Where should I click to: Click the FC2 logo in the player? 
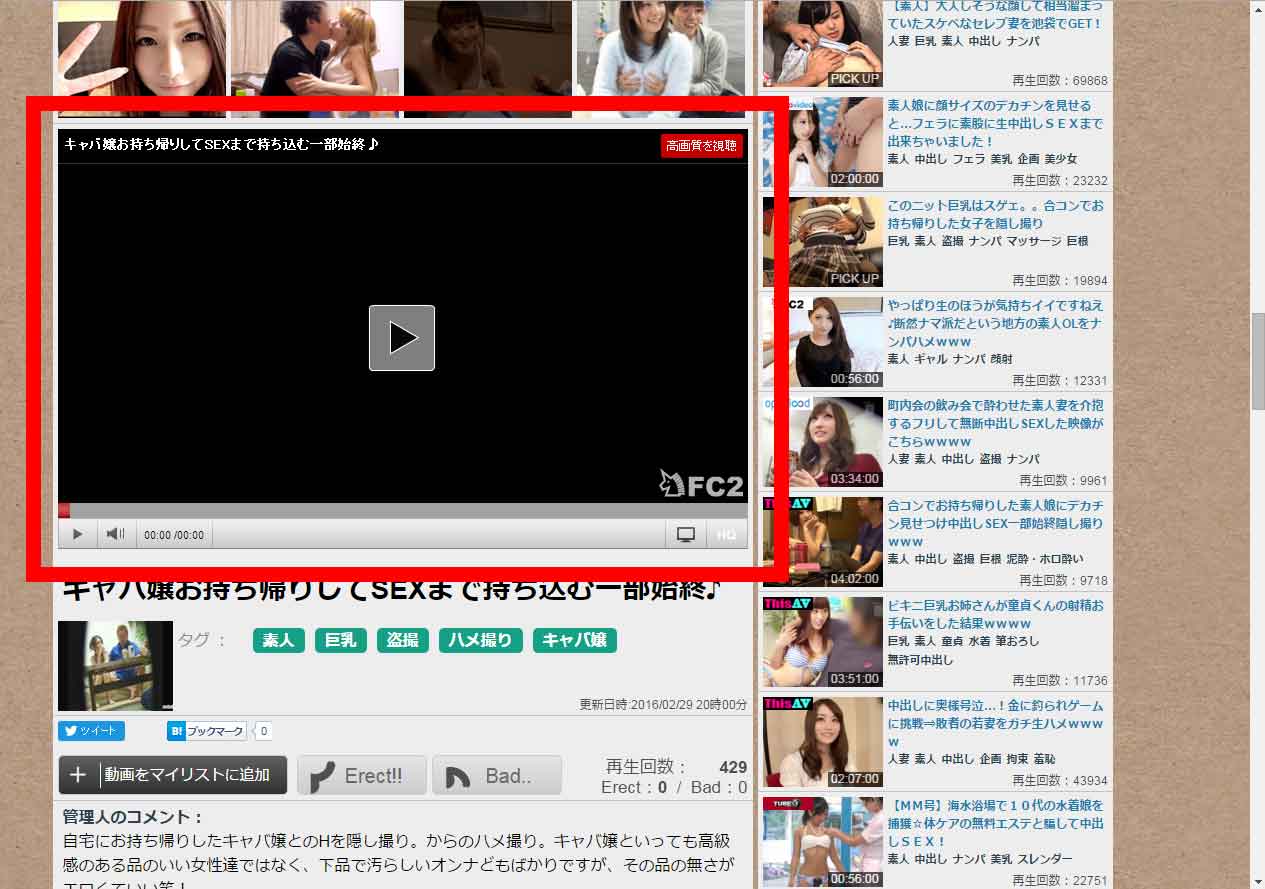click(x=702, y=485)
